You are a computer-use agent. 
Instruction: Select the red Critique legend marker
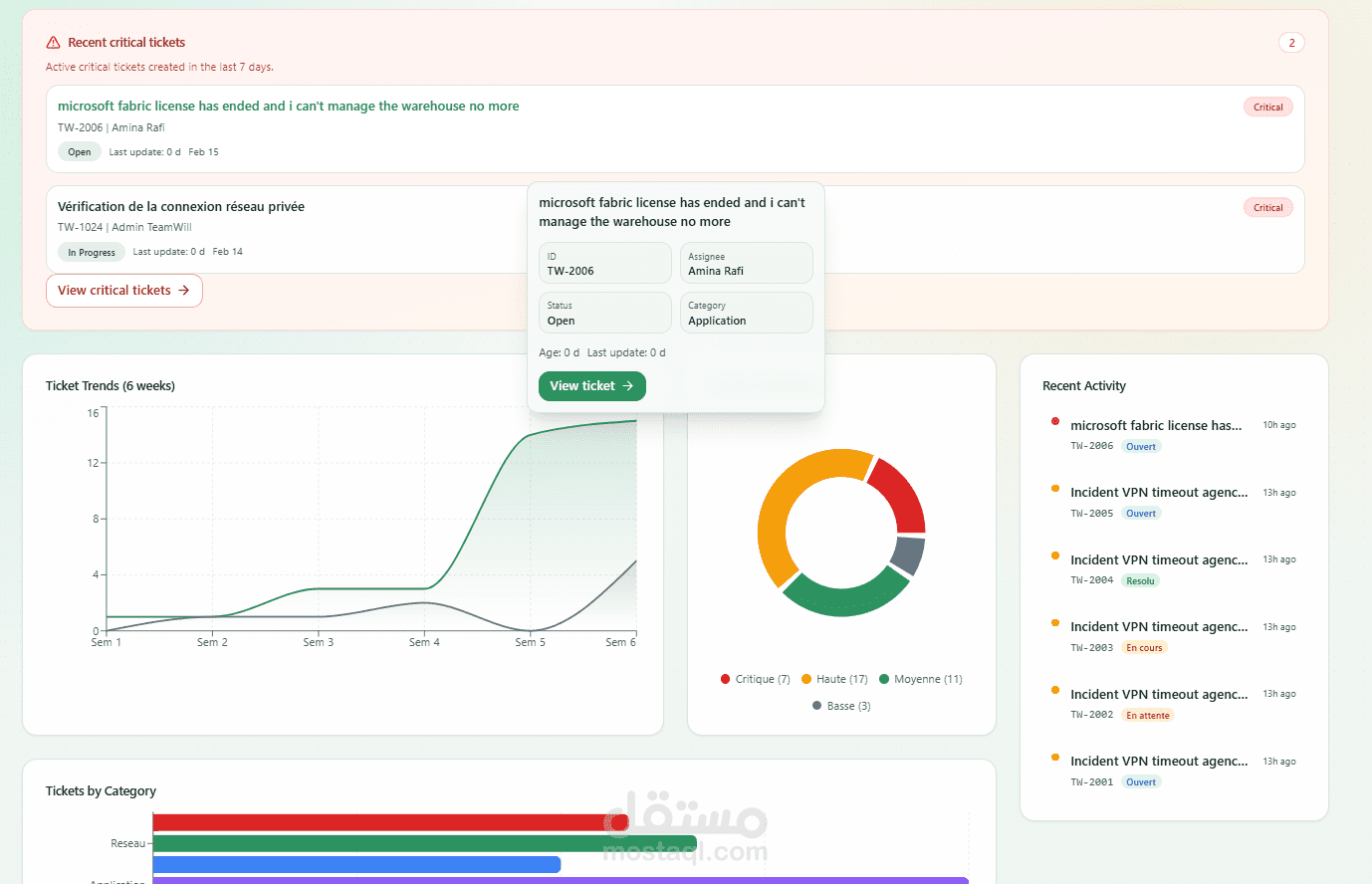726,679
